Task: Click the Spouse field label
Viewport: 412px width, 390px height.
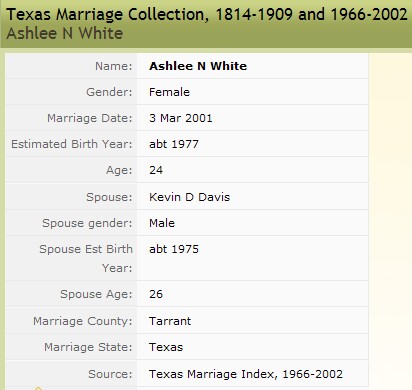Action: click(109, 197)
